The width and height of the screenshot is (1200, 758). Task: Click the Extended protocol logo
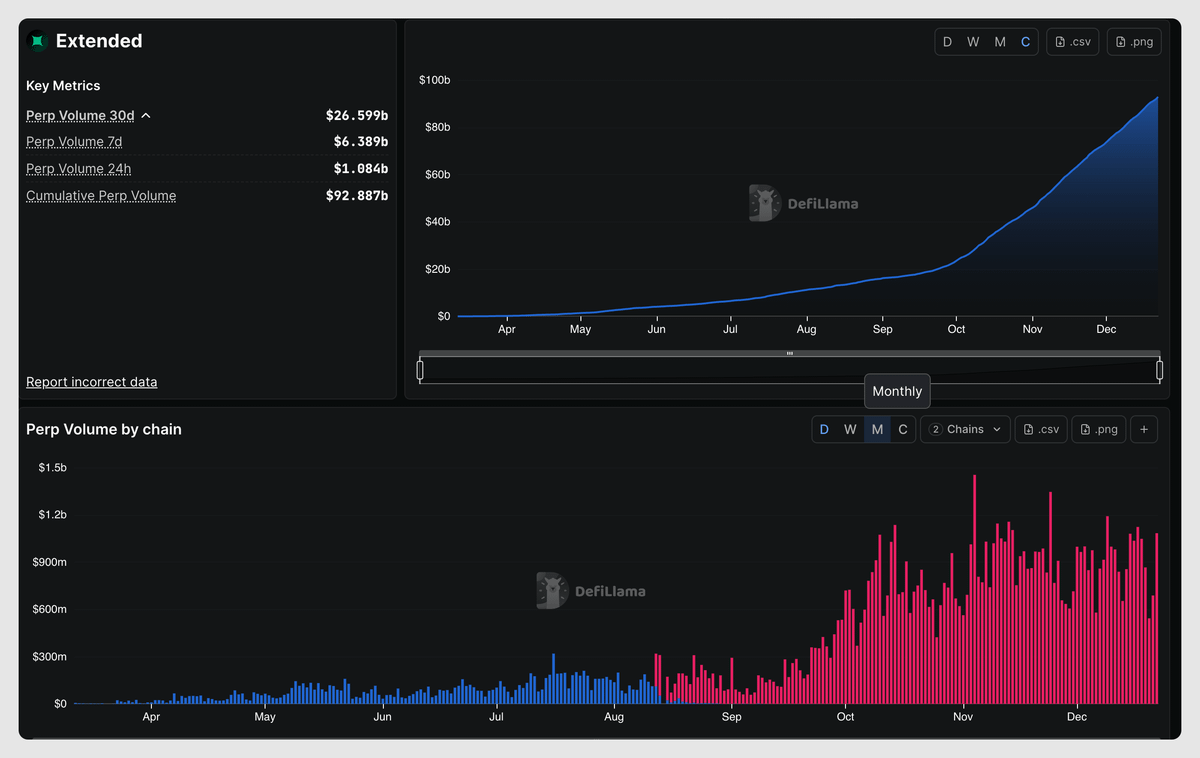(x=37, y=41)
